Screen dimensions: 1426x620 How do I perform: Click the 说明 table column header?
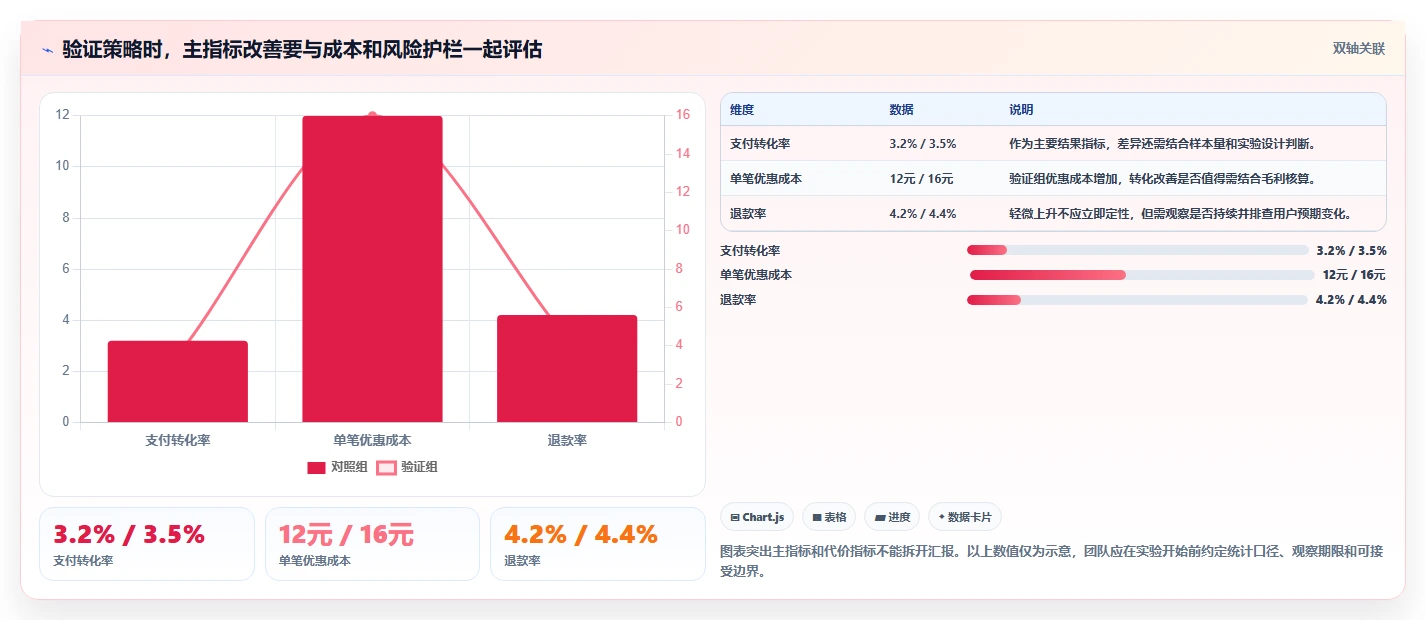(x=1021, y=110)
